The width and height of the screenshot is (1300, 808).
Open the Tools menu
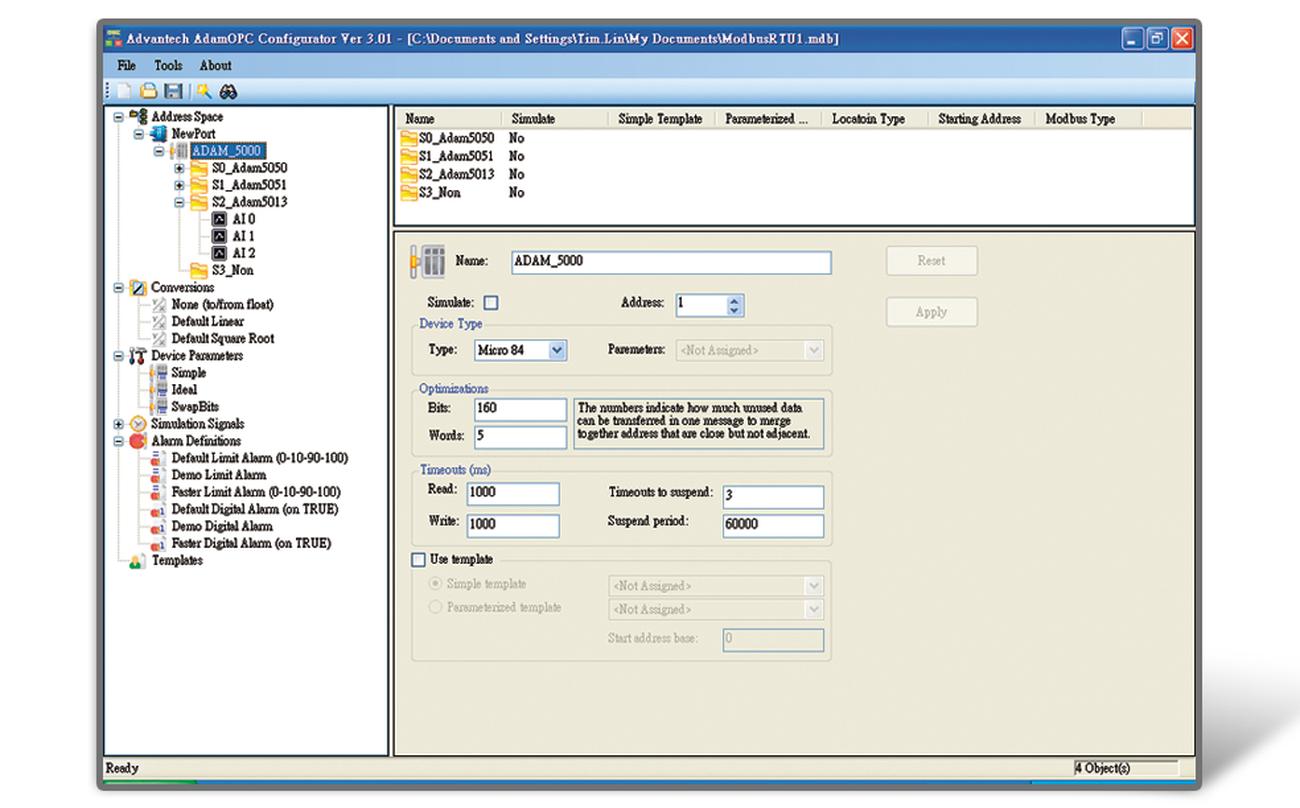[x=168, y=65]
